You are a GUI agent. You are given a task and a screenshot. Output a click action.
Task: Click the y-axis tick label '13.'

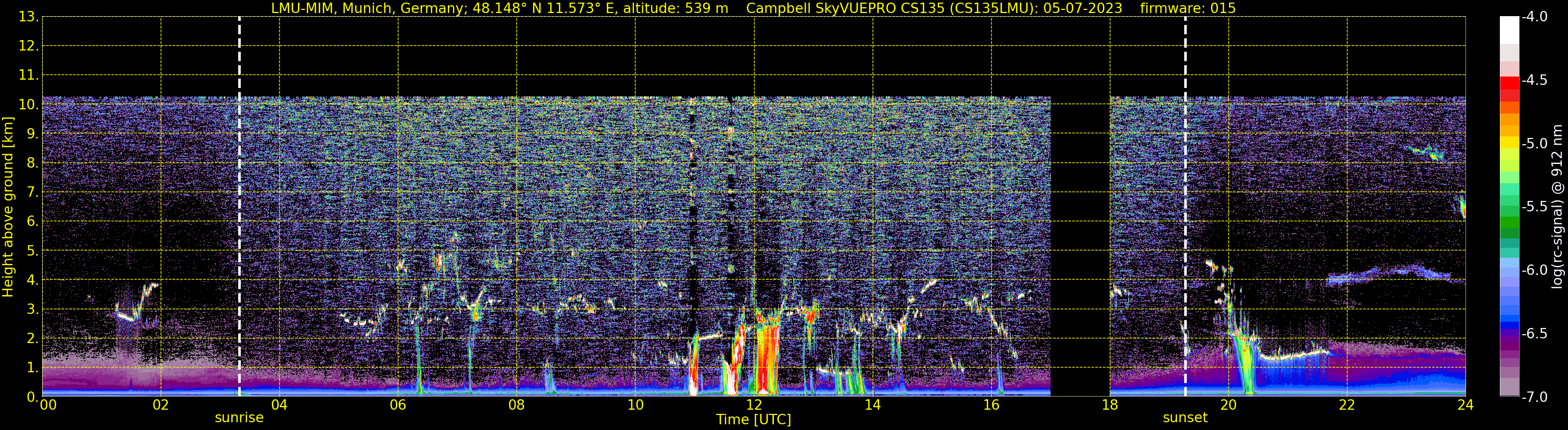tap(28, 17)
